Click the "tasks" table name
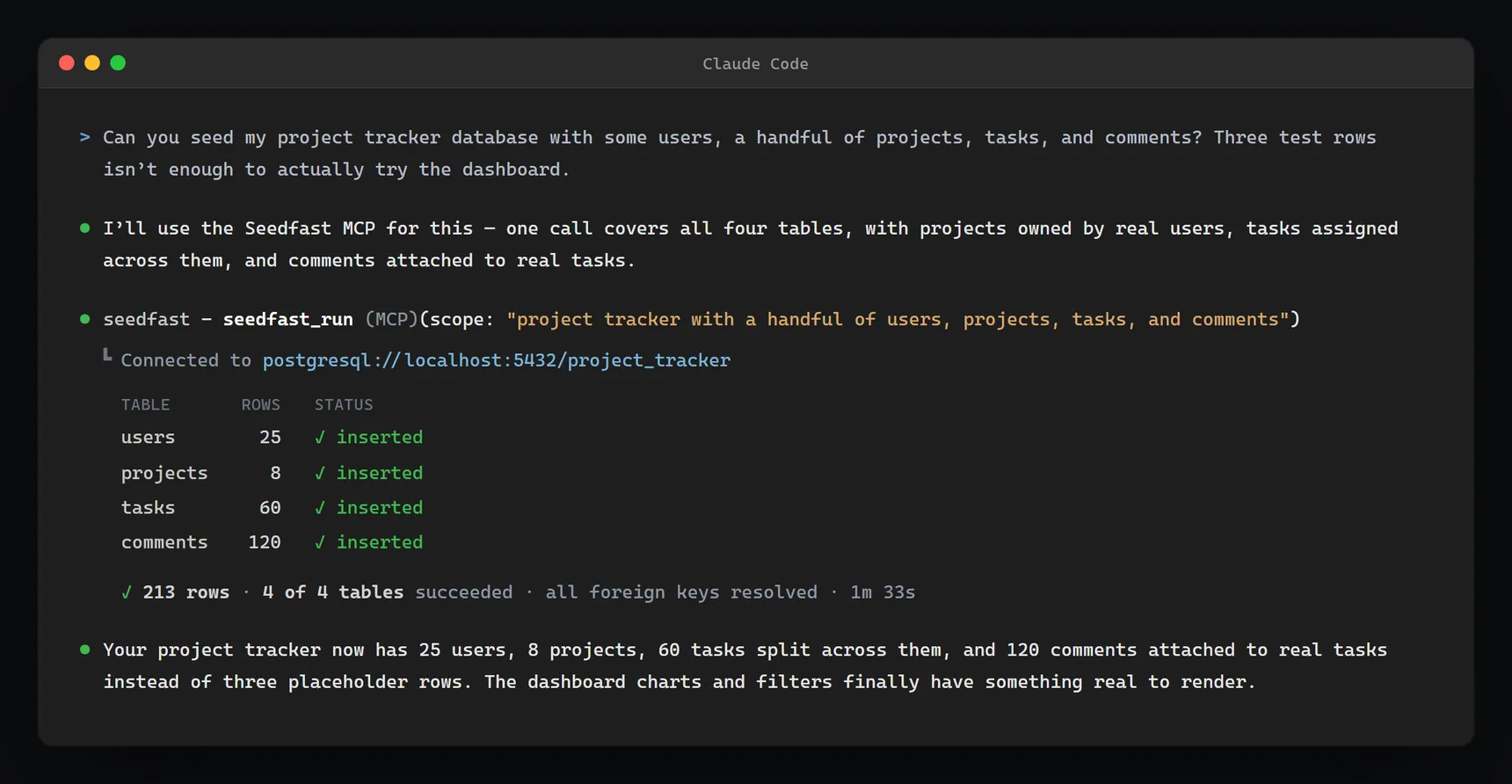1512x784 pixels. tap(149, 508)
